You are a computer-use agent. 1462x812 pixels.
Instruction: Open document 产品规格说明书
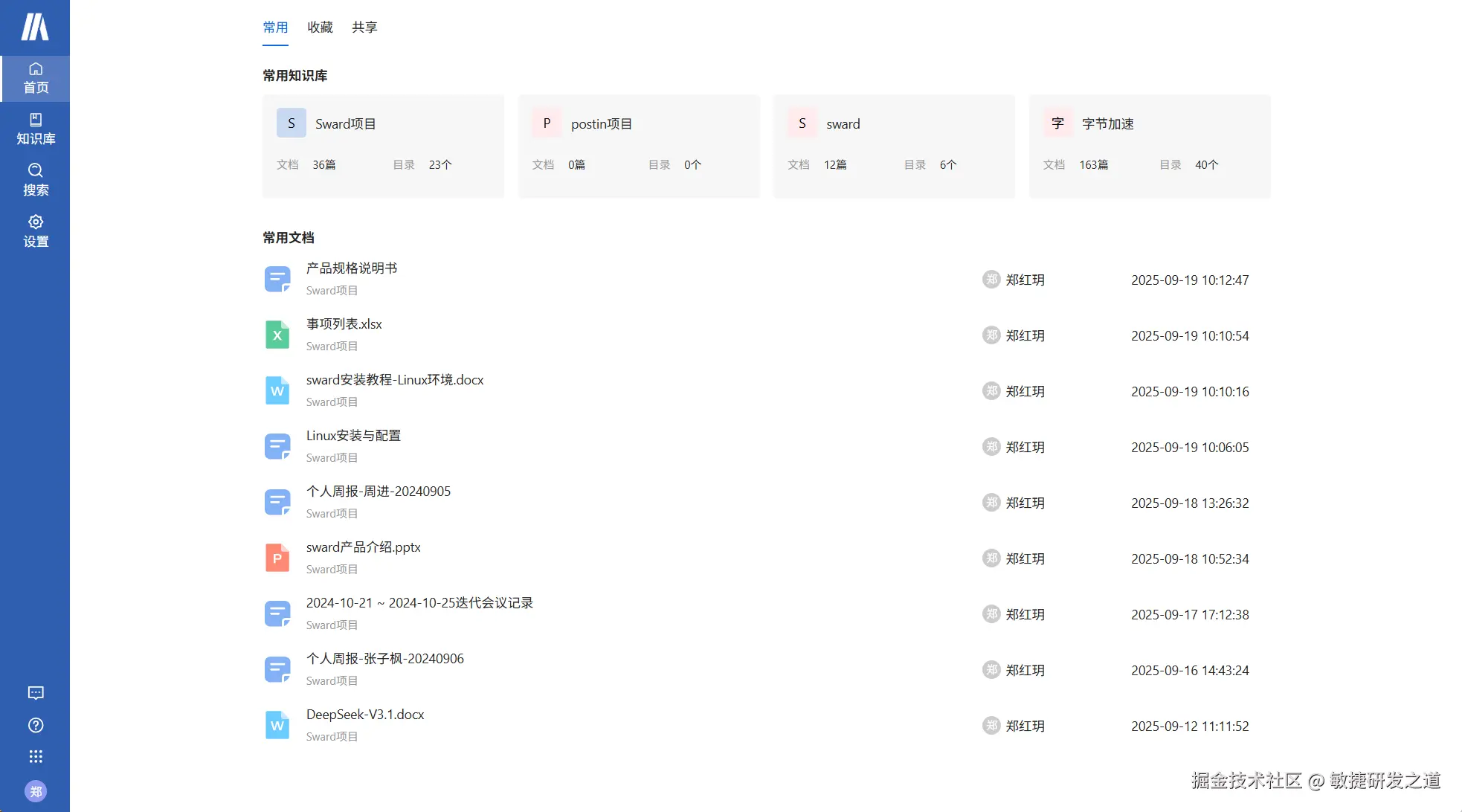coord(352,268)
